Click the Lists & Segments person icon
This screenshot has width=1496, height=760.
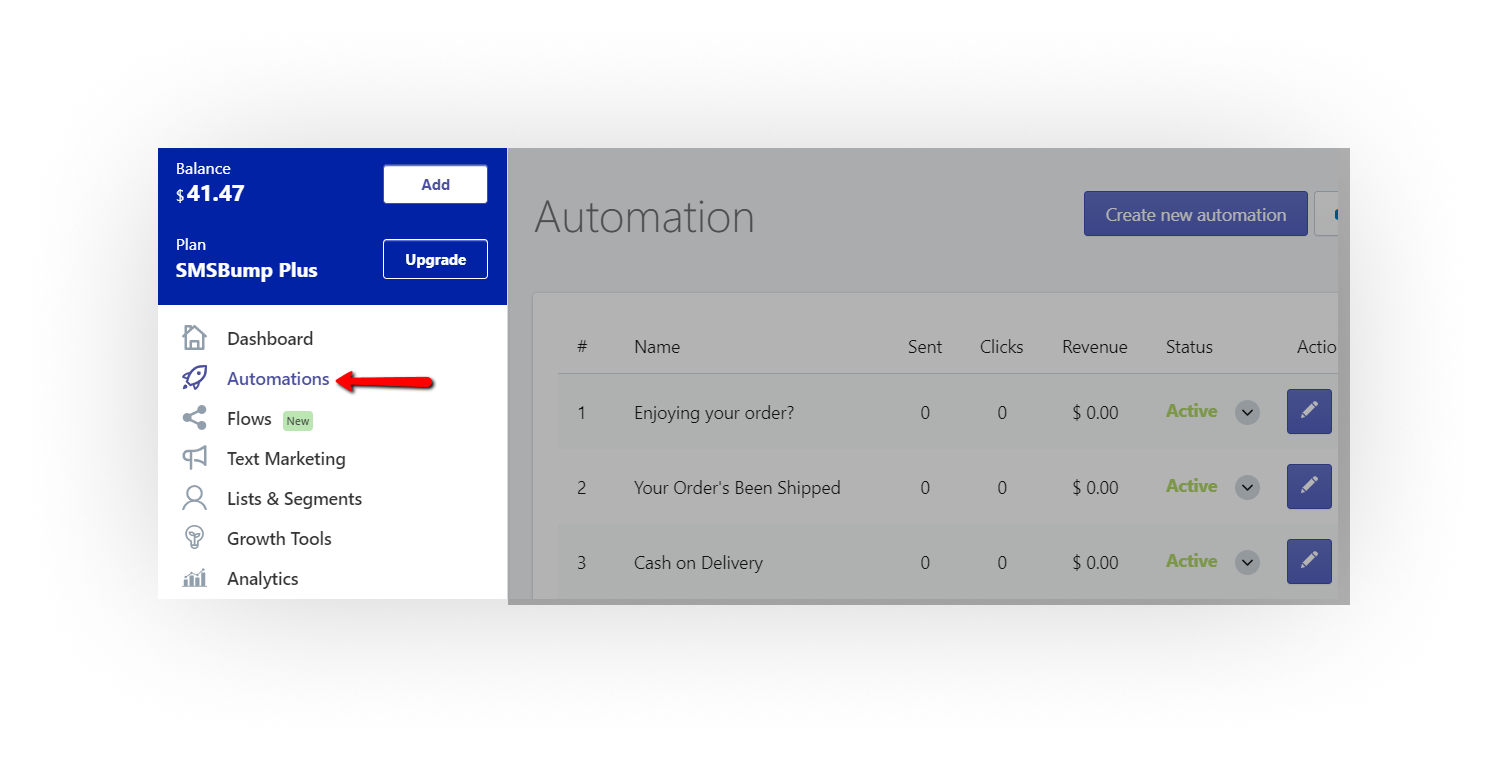point(194,498)
